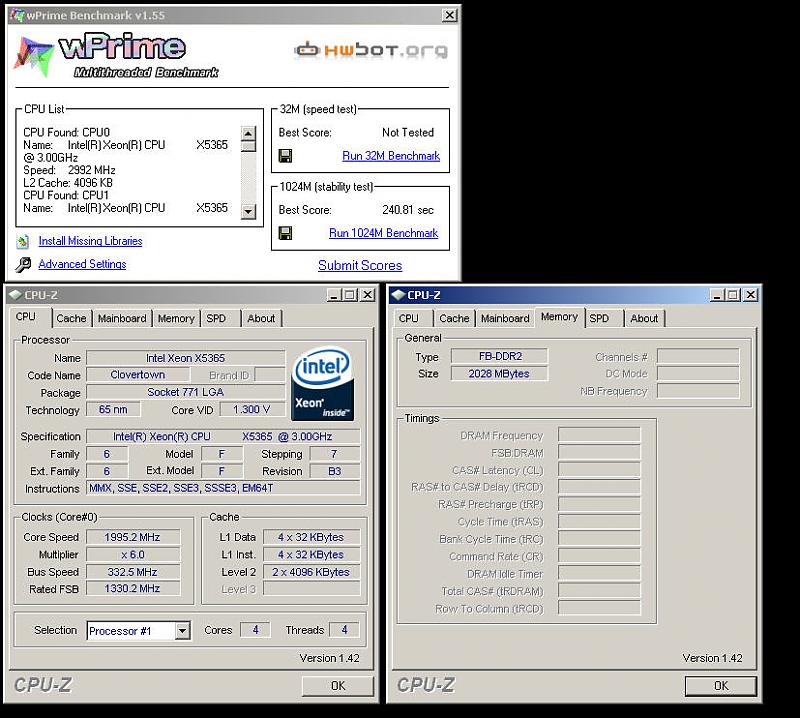Viewport: 800px width, 718px height.
Task: Open Submit Scores link
Action: pos(360,265)
